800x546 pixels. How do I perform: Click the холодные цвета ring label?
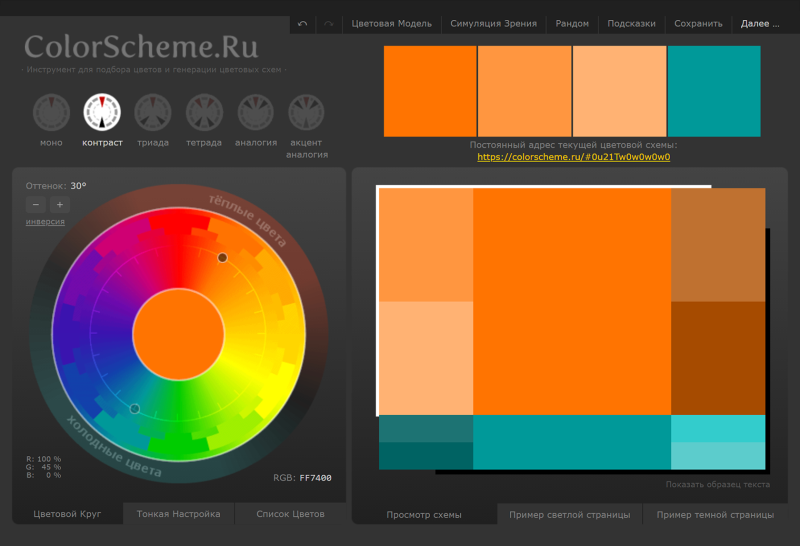click(x=114, y=446)
